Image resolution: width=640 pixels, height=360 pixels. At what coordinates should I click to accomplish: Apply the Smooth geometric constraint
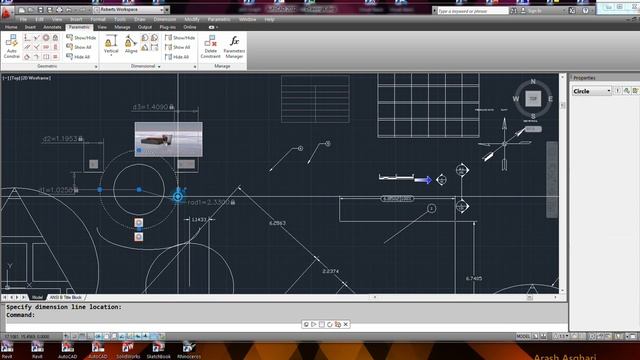pos(36,56)
